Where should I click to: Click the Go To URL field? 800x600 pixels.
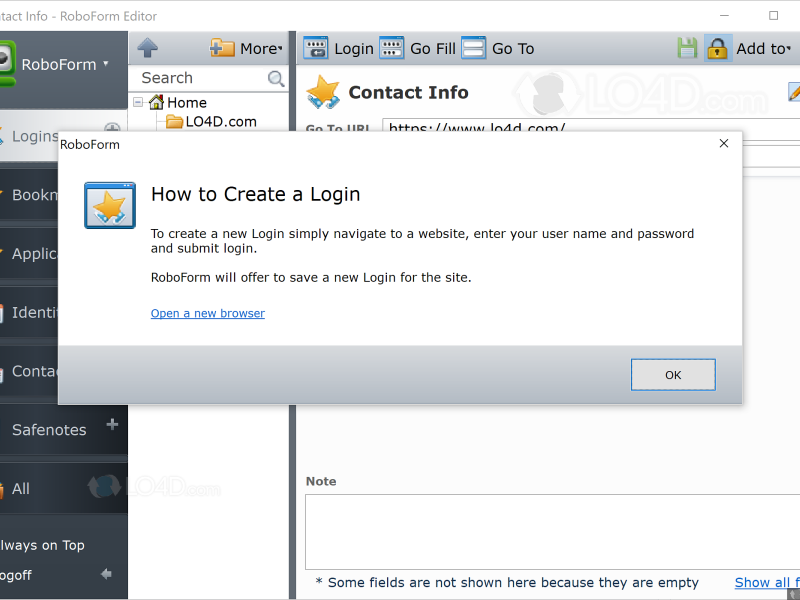[591, 127]
